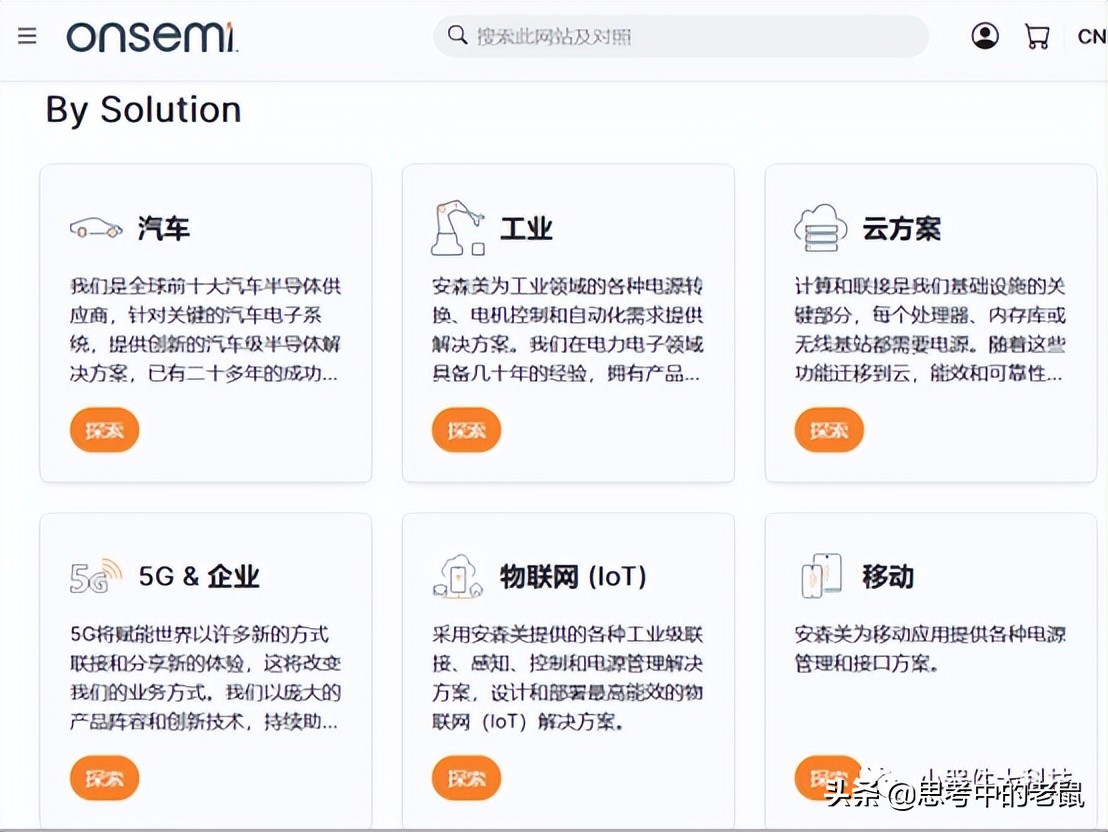Select the IoT device icon on 物联网 card

(456, 574)
